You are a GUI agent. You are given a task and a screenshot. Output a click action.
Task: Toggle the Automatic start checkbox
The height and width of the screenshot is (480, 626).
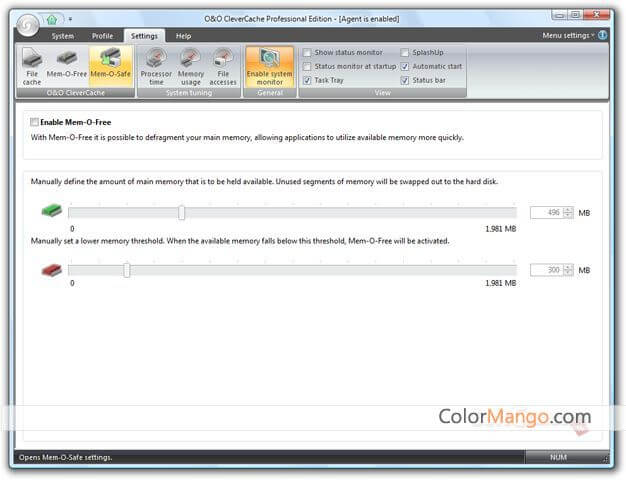click(x=405, y=66)
